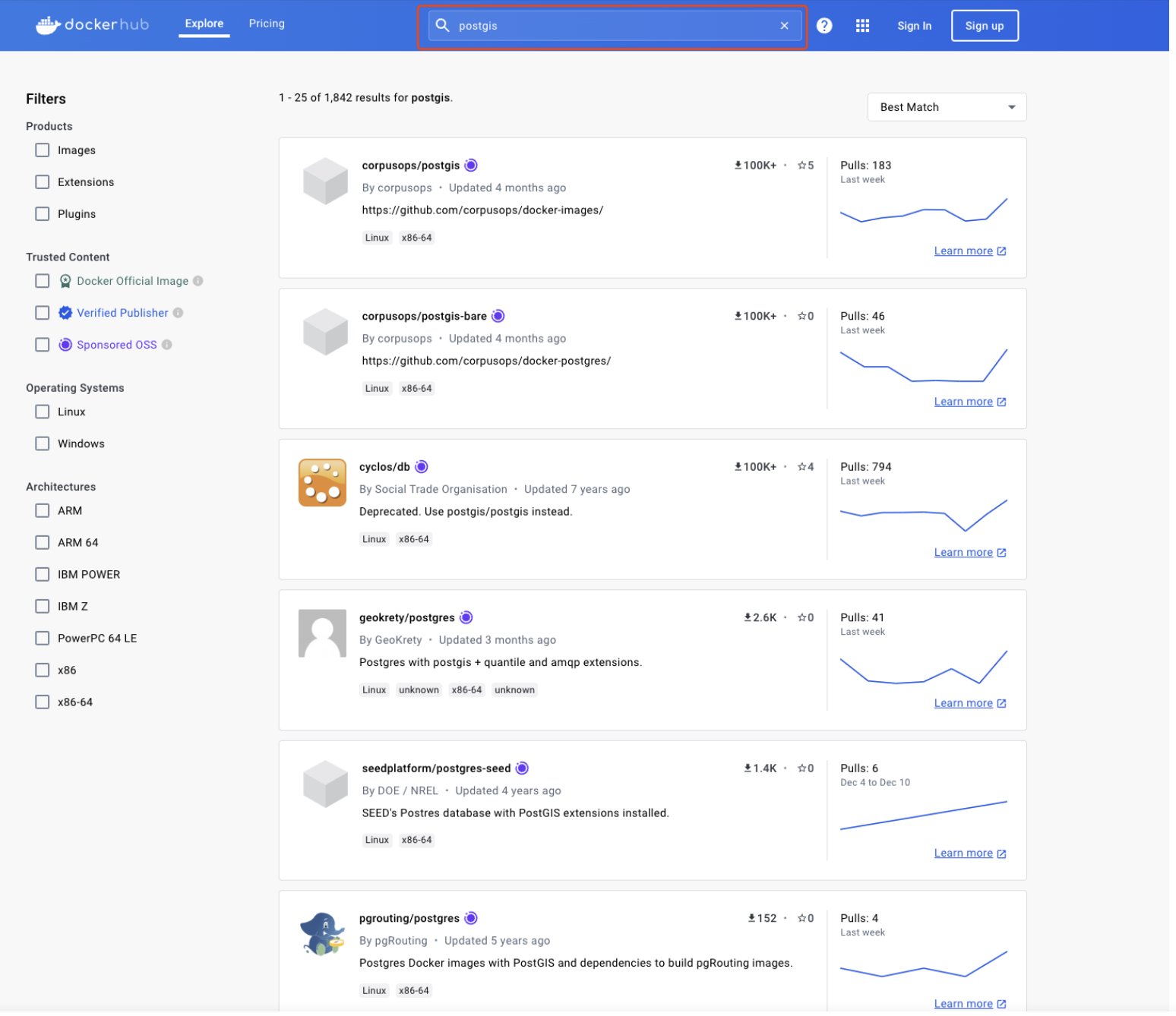Screen dimensions: 1176x1016
Task: Click the Docker Official Image ribbon icon
Action: click(x=66, y=282)
